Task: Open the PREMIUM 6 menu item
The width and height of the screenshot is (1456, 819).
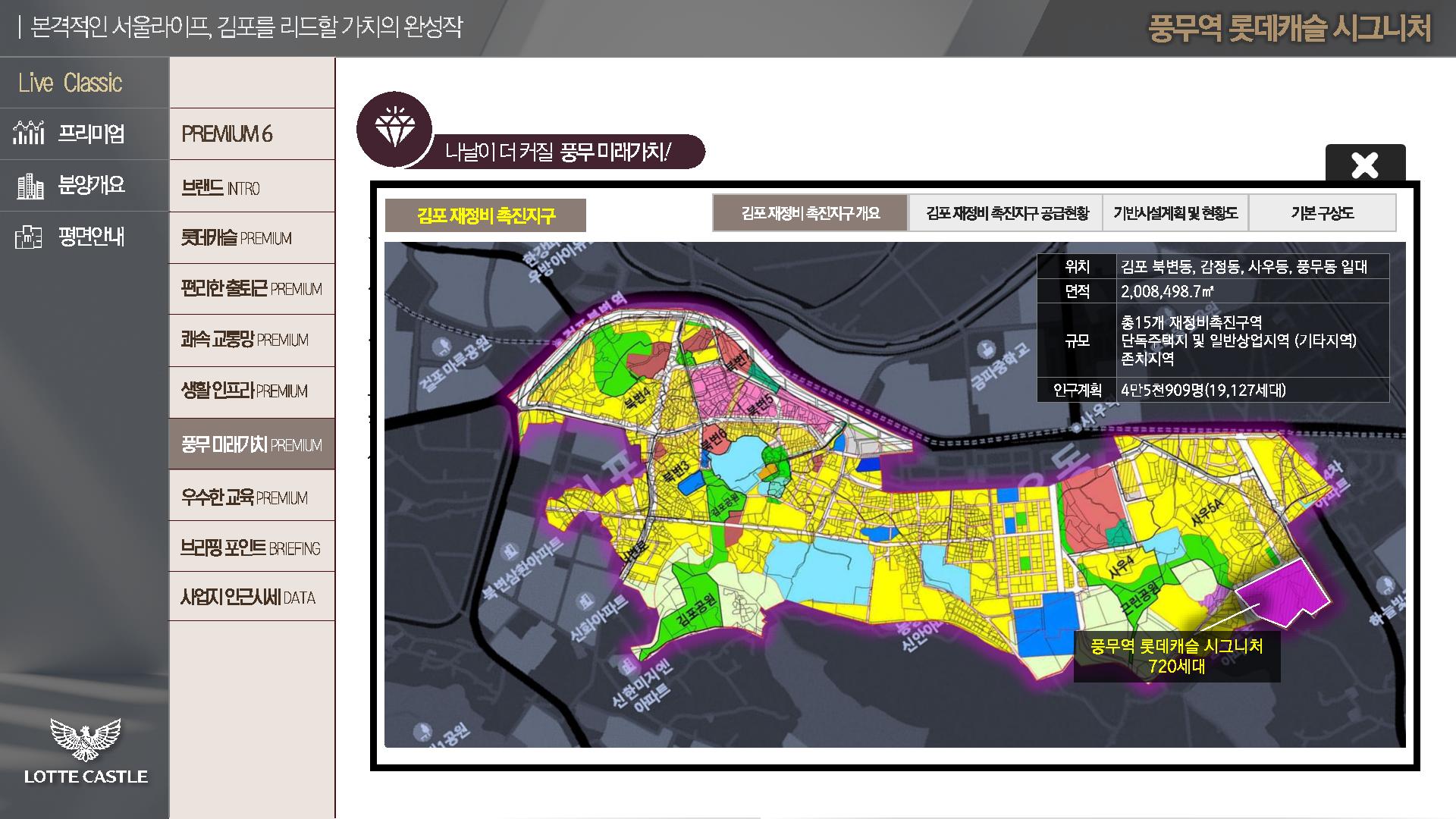Action: pyautogui.click(x=252, y=134)
